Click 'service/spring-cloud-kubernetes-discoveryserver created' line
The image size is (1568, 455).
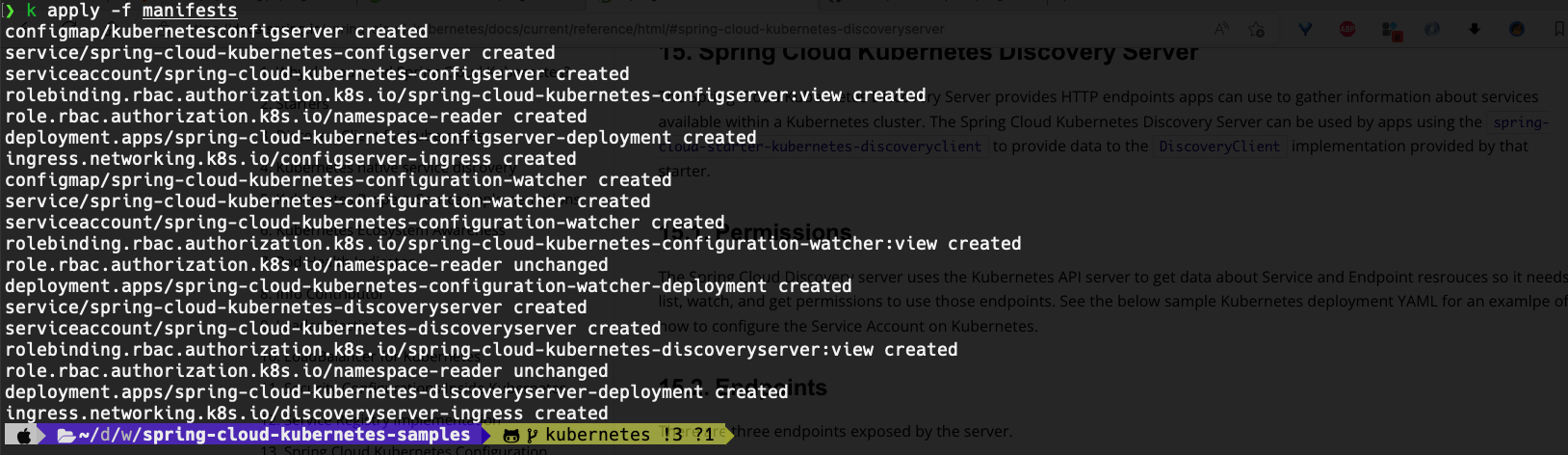click(x=296, y=308)
